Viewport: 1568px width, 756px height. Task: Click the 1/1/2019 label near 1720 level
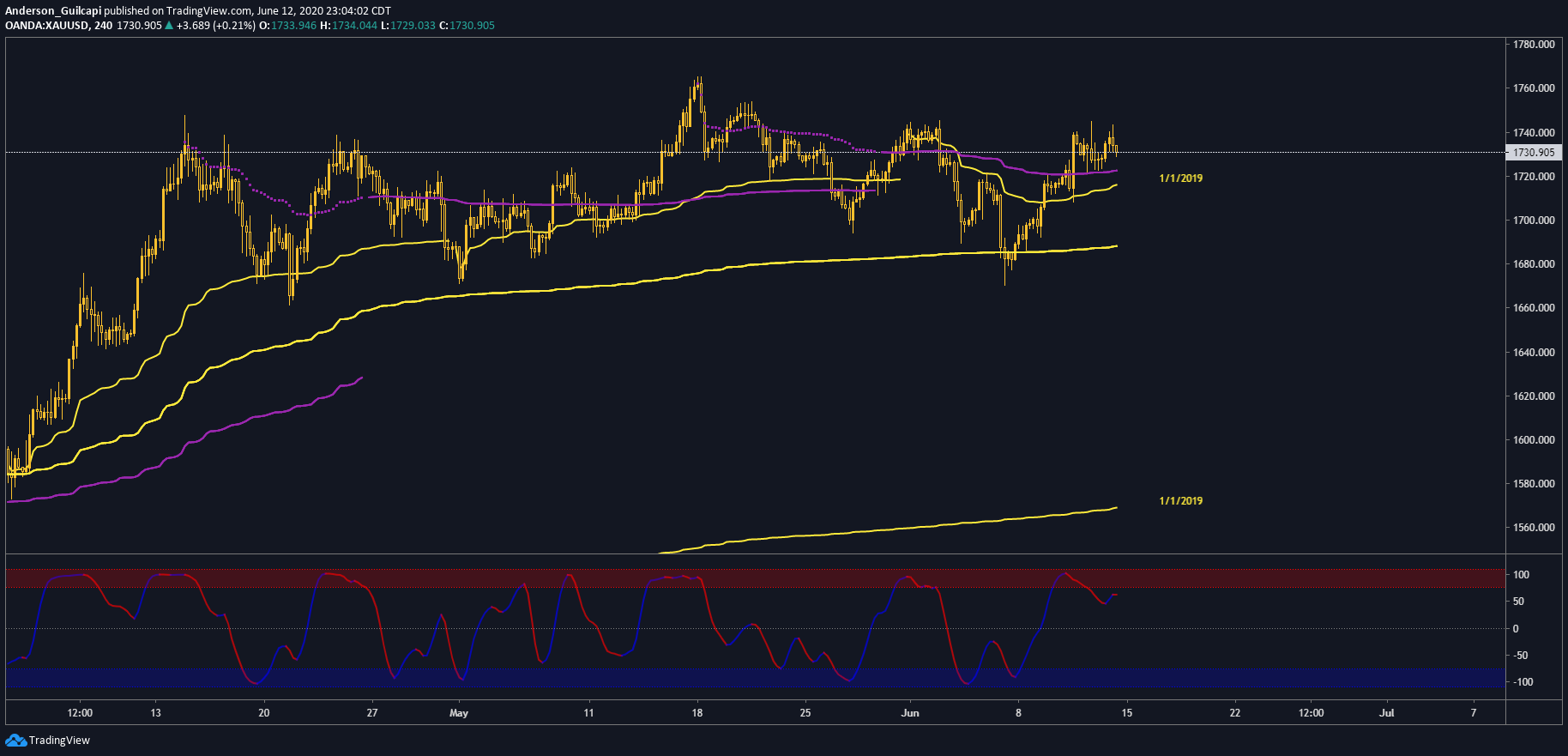point(1181,178)
